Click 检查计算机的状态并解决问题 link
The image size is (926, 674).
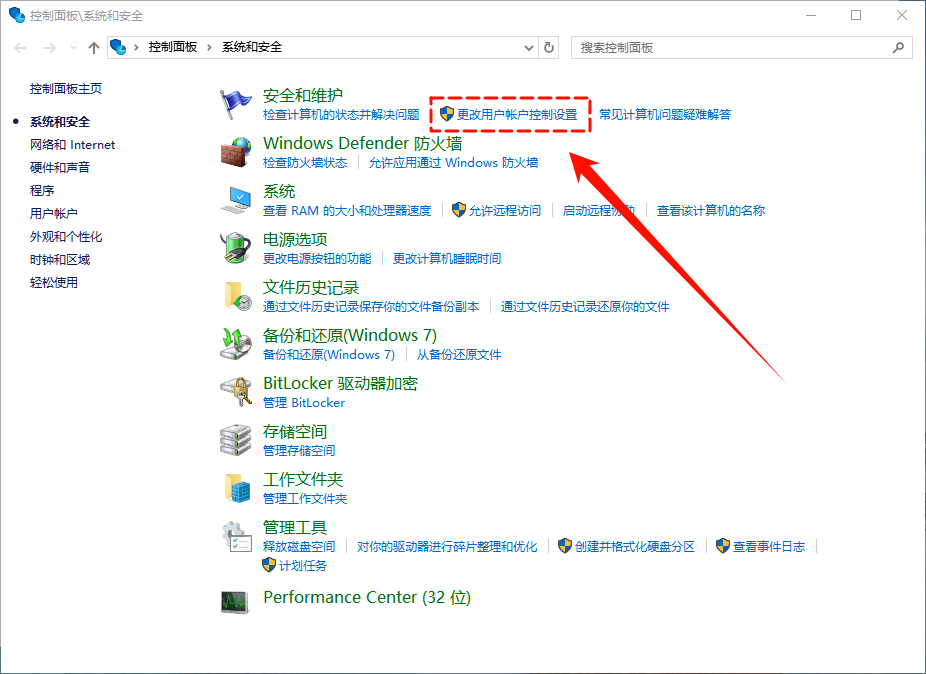point(341,115)
